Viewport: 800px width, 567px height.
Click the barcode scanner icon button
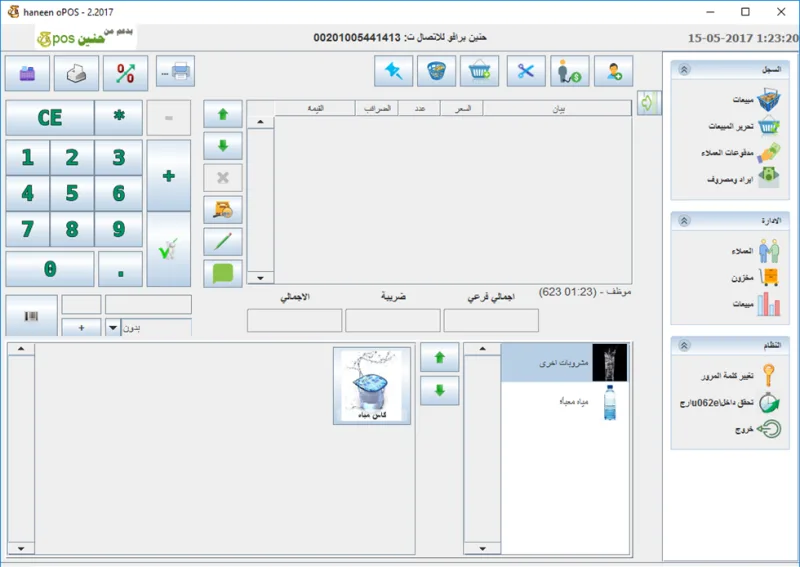(x=32, y=316)
